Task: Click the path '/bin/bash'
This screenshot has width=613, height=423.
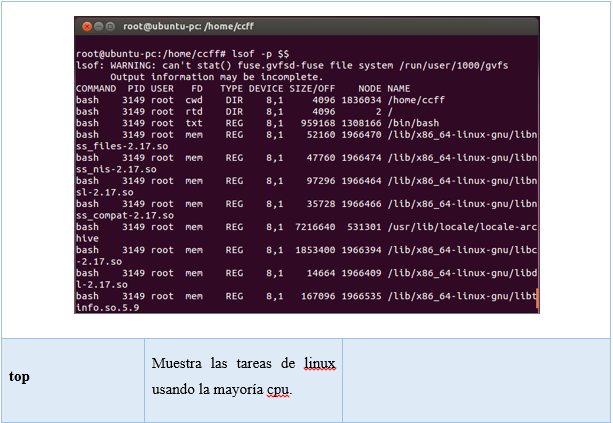Action: 413,123
